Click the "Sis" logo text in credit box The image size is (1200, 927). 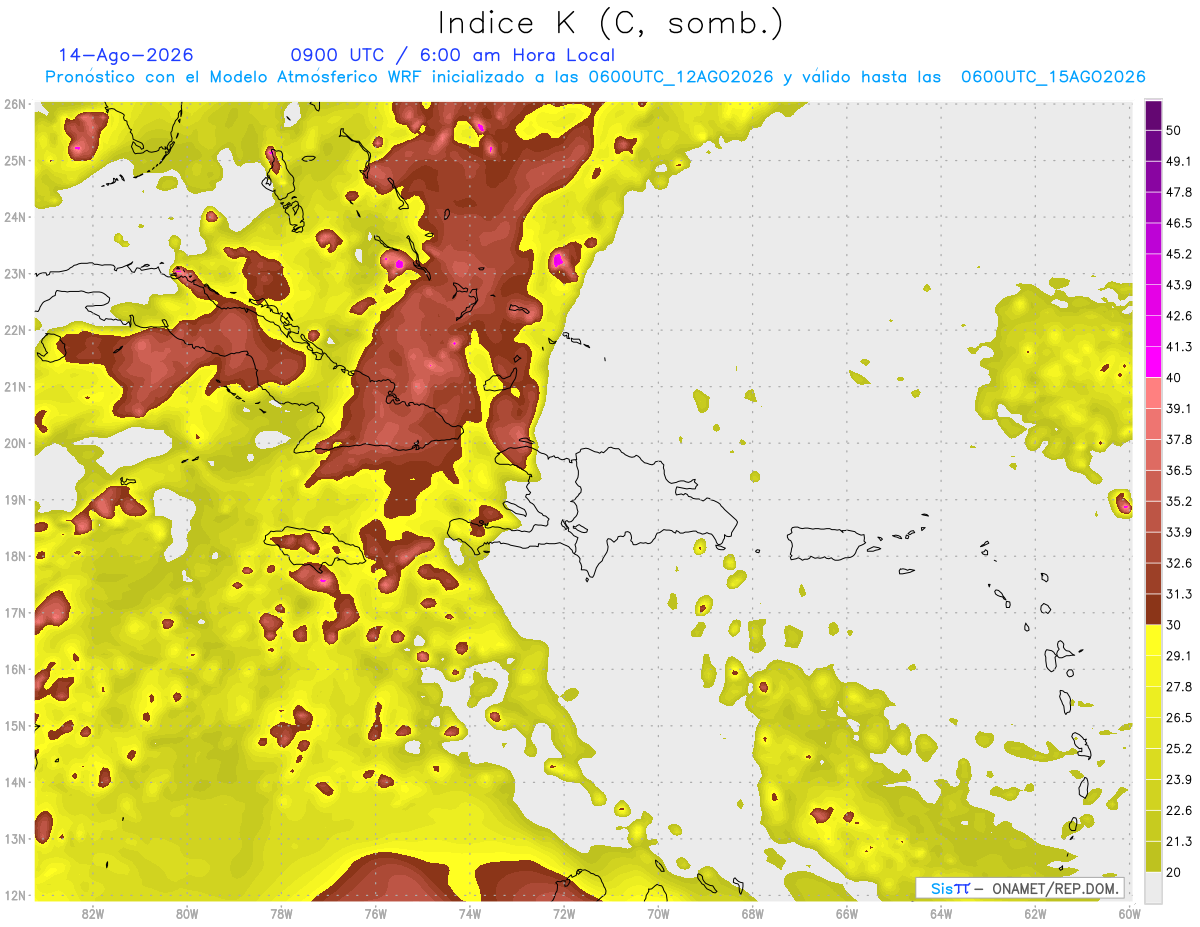[942, 888]
